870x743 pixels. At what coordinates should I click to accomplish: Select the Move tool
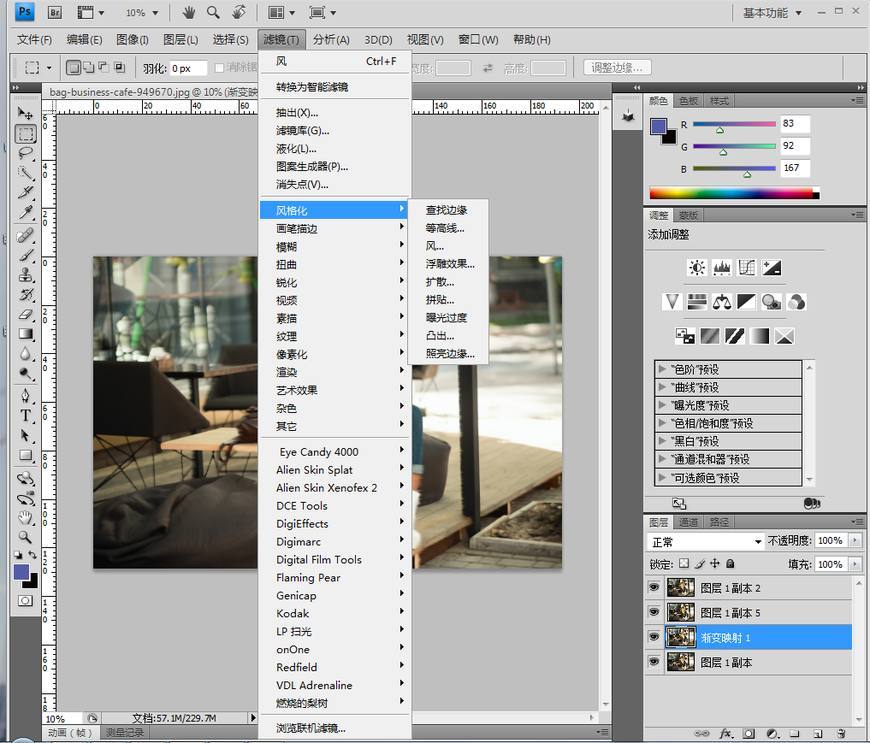click(26, 114)
